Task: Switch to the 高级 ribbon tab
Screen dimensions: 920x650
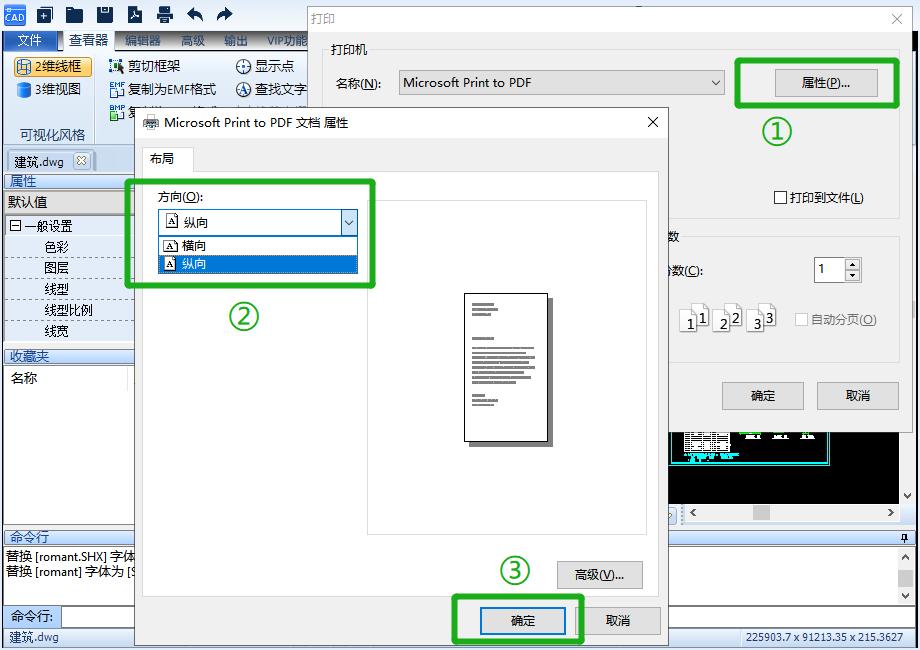Action: point(192,40)
